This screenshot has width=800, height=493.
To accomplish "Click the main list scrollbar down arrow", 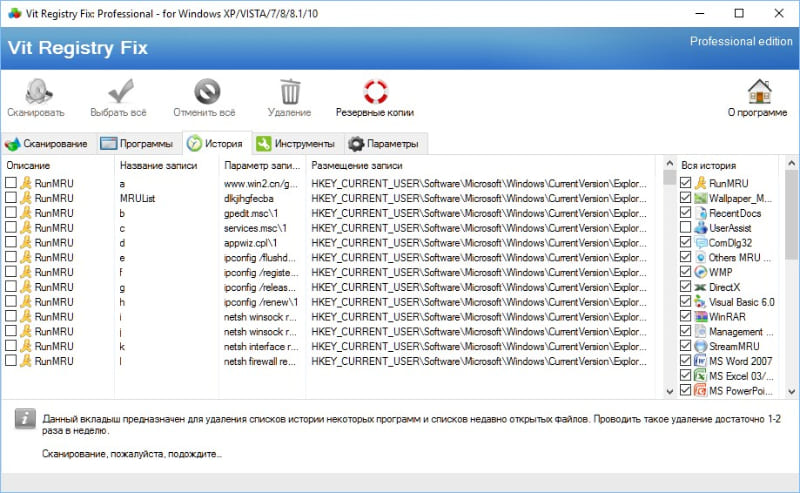I will click(x=669, y=391).
